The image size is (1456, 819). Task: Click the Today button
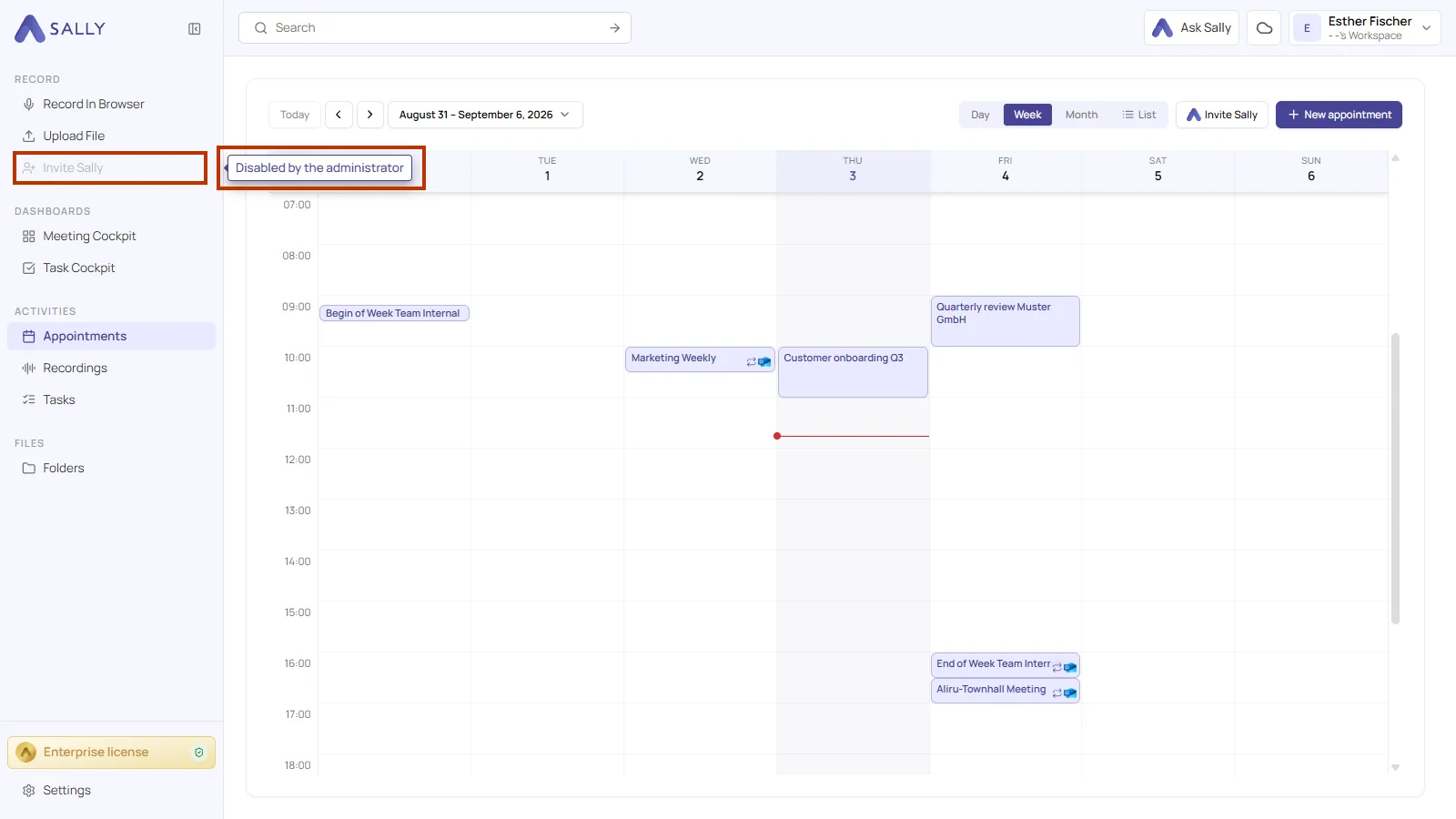click(295, 115)
